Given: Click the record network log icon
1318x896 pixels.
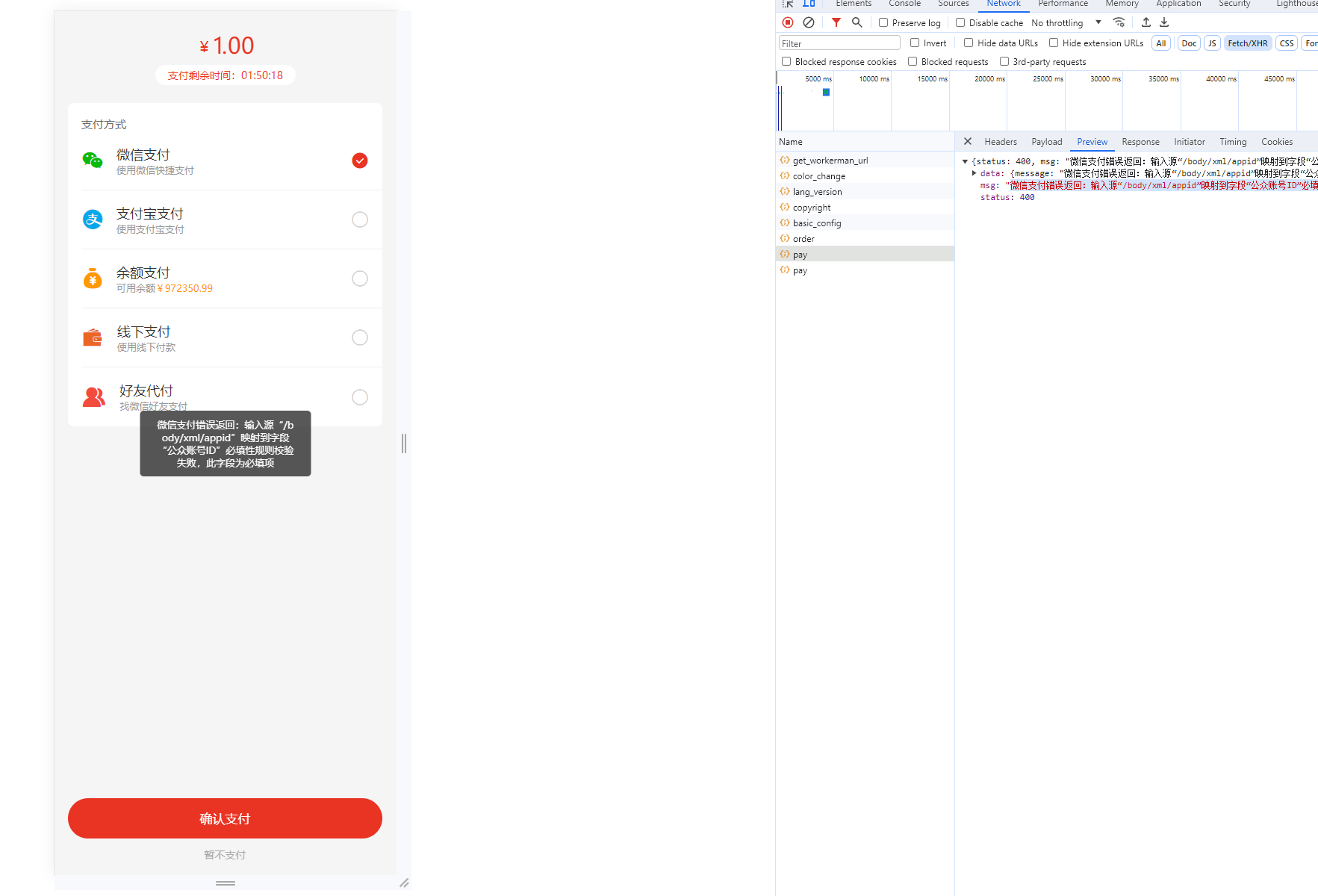Looking at the screenshot, I should (x=788, y=22).
